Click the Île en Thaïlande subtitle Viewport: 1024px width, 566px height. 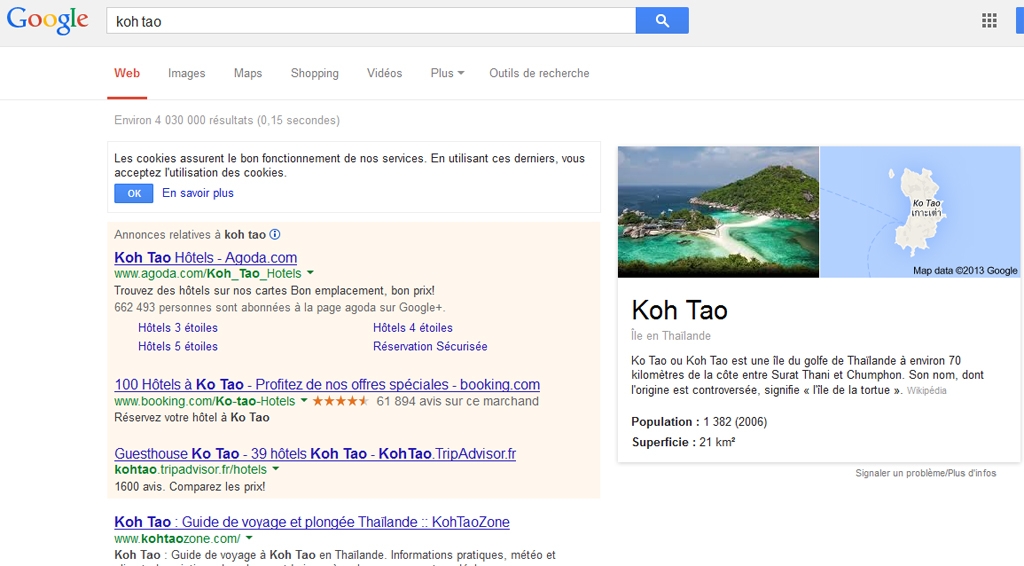(x=671, y=336)
